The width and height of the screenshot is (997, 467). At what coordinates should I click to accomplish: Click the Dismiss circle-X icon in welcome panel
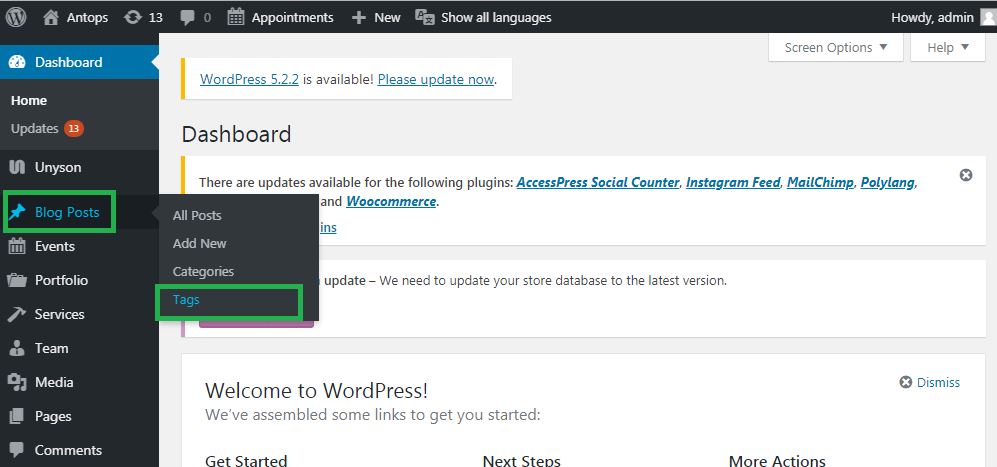coord(906,382)
